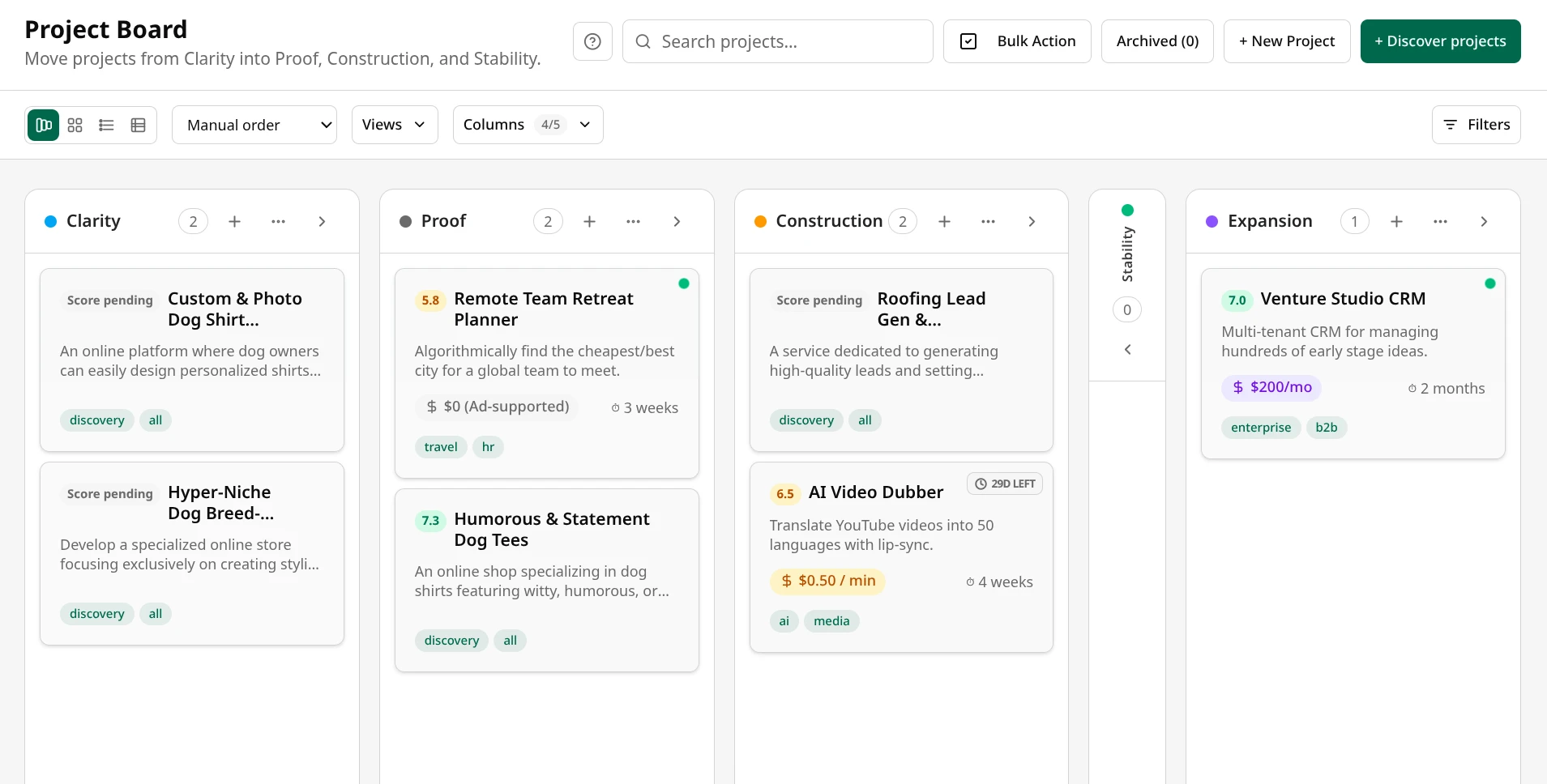This screenshot has width=1547, height=784.
Task: Add a new card to the Proof column
Action: coord(590,220)
